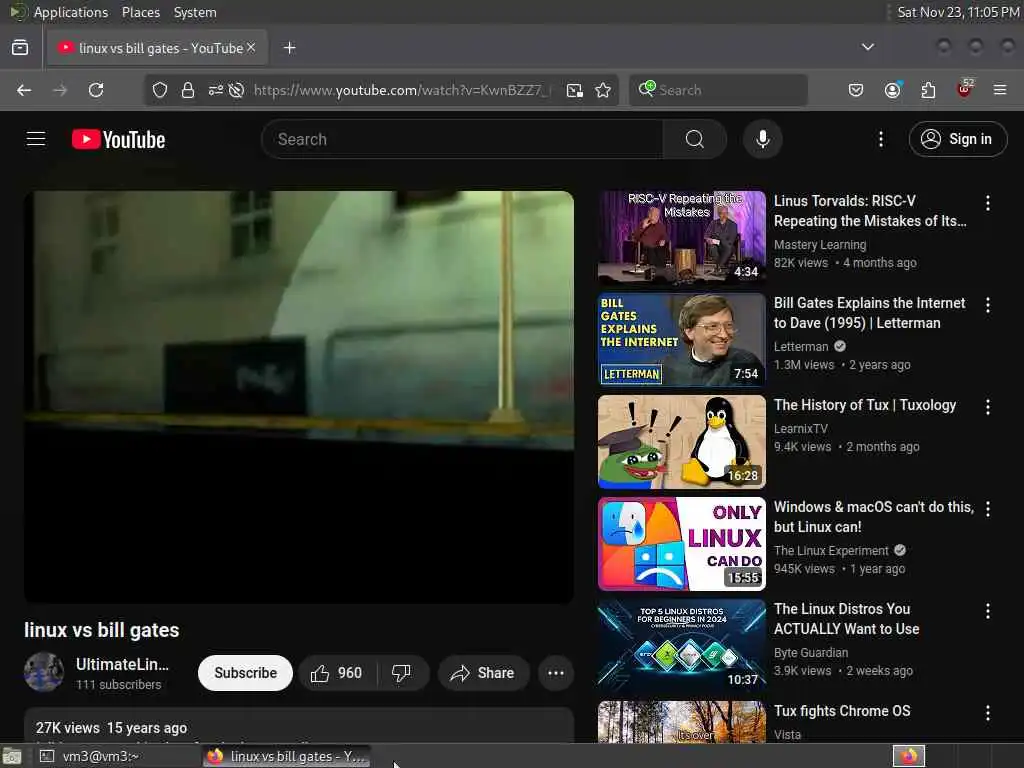Go to YouTube home via the logo
The image size is (1024, 768).
118,139
